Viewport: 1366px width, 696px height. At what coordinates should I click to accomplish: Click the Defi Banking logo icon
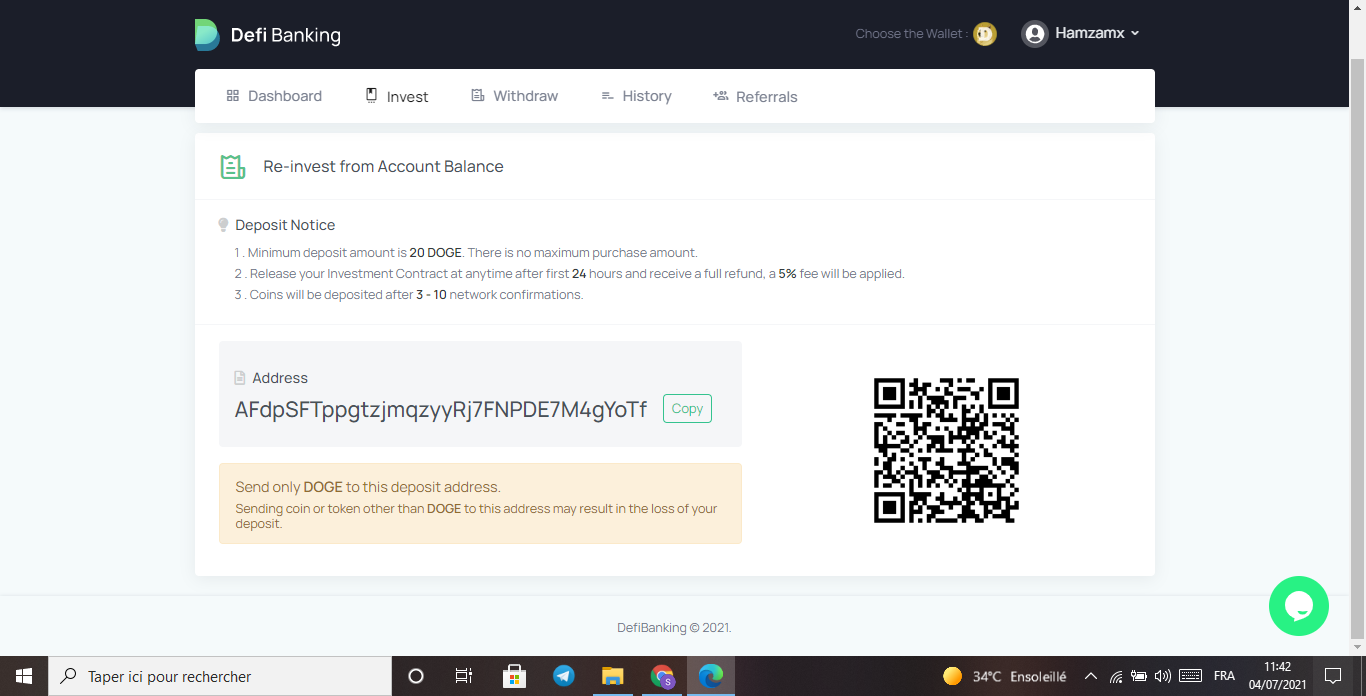pos(207,35)
